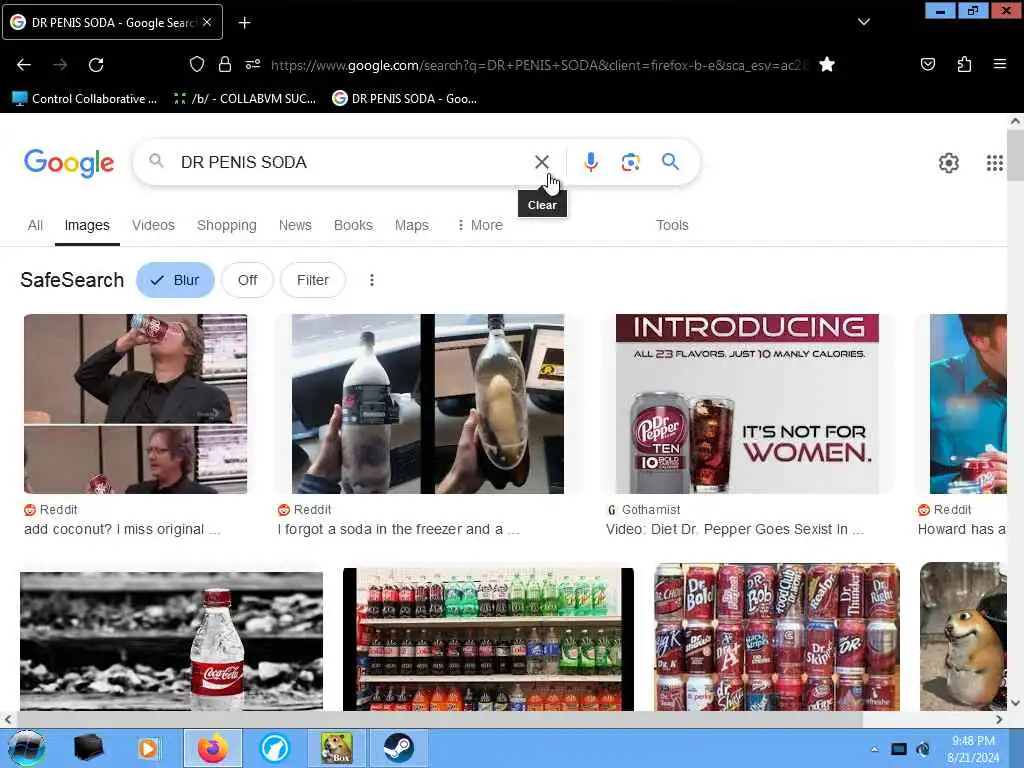Viewport: 1024px width, 768px height.
Task: Open the Coca-Cola bottle black-and-white image
Action: [171, 641]
